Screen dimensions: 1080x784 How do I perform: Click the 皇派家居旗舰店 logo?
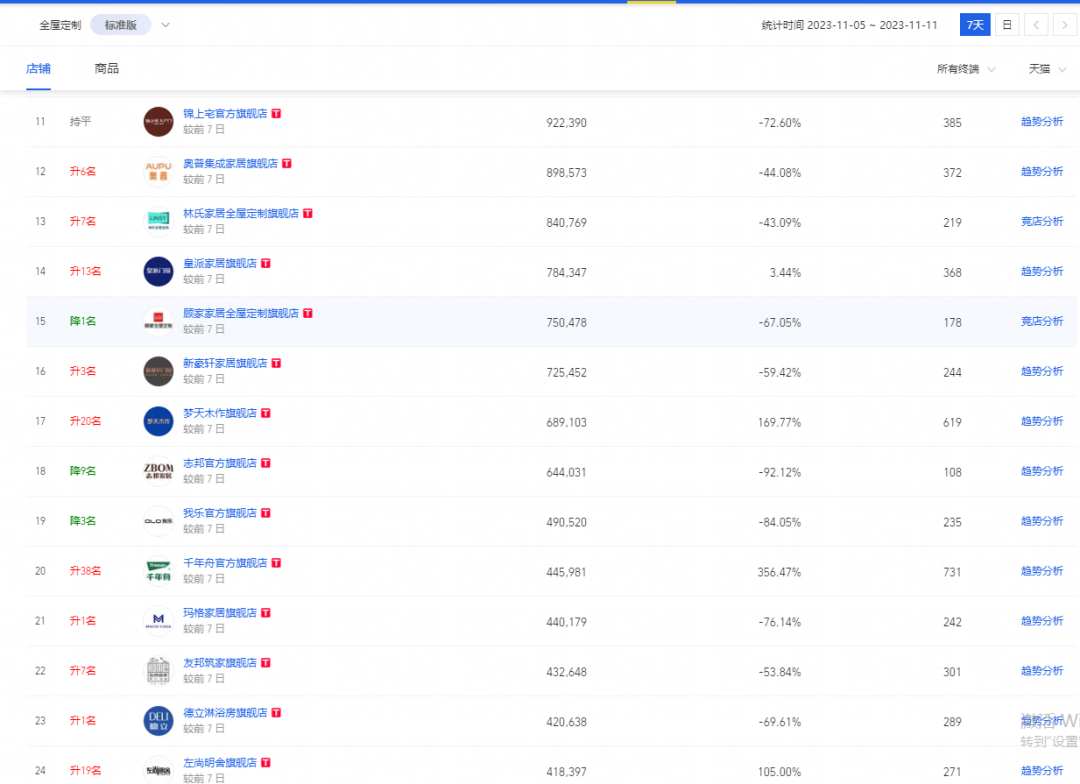pos(158,271)
